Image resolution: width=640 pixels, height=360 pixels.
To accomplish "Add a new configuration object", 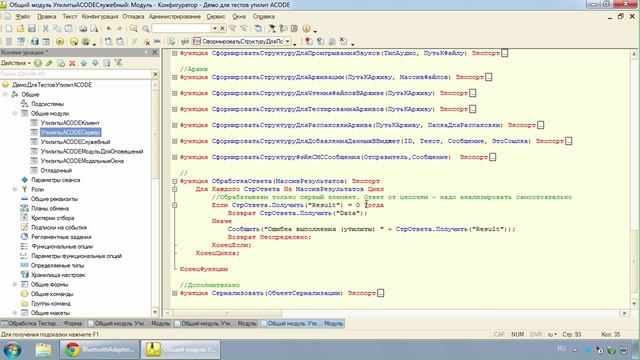I will [38, 63].
